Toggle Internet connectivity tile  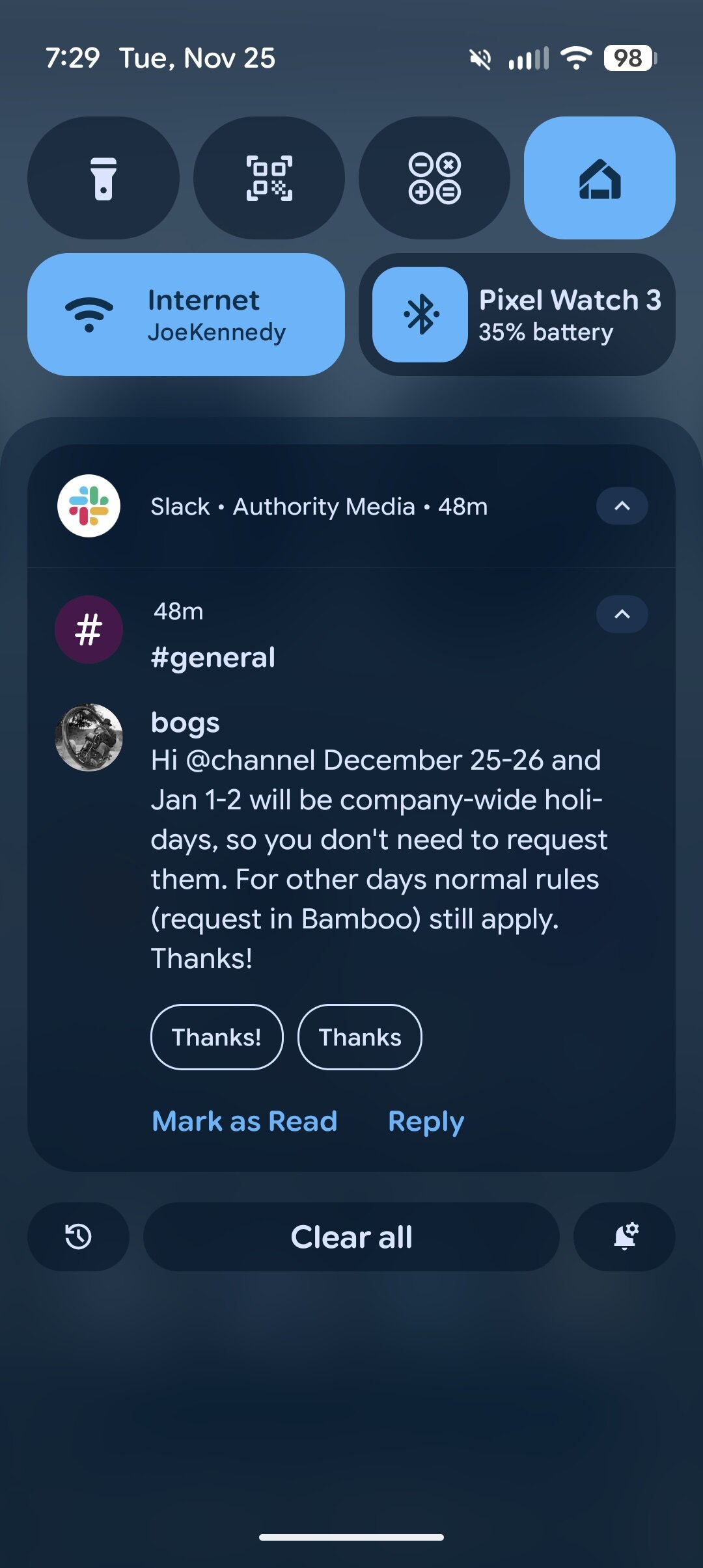189,316
